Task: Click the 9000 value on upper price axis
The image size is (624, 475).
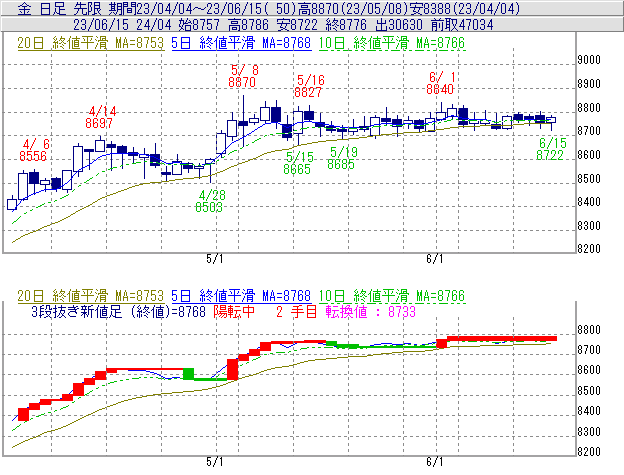Action: 588,60
